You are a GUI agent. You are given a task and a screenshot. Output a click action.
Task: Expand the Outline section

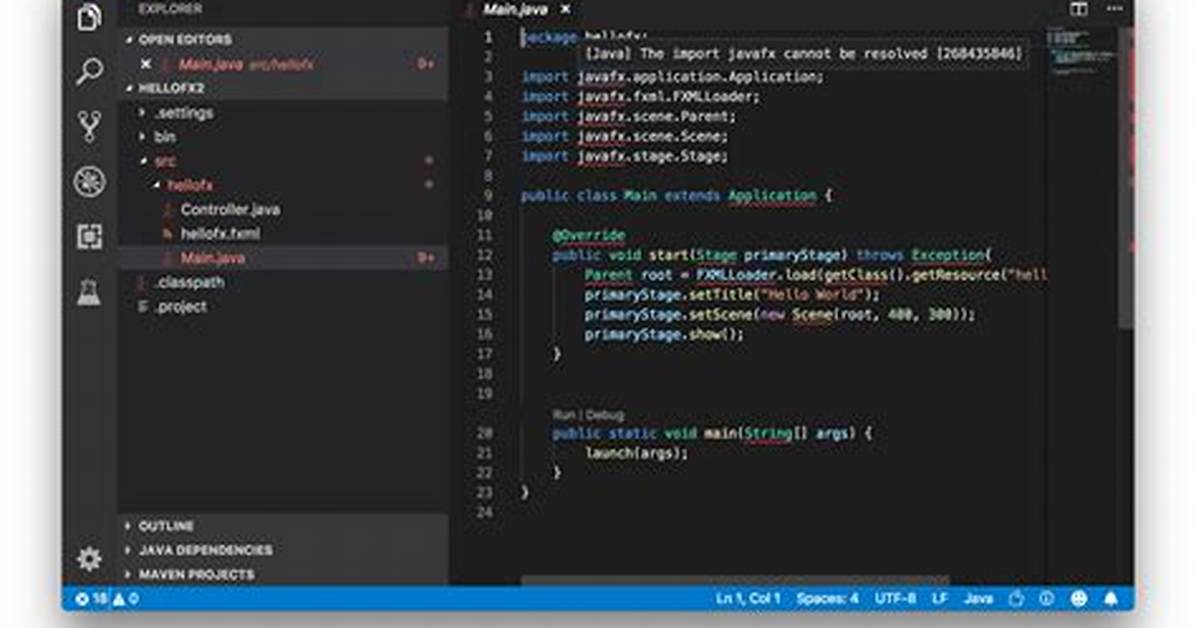point(283,526)
